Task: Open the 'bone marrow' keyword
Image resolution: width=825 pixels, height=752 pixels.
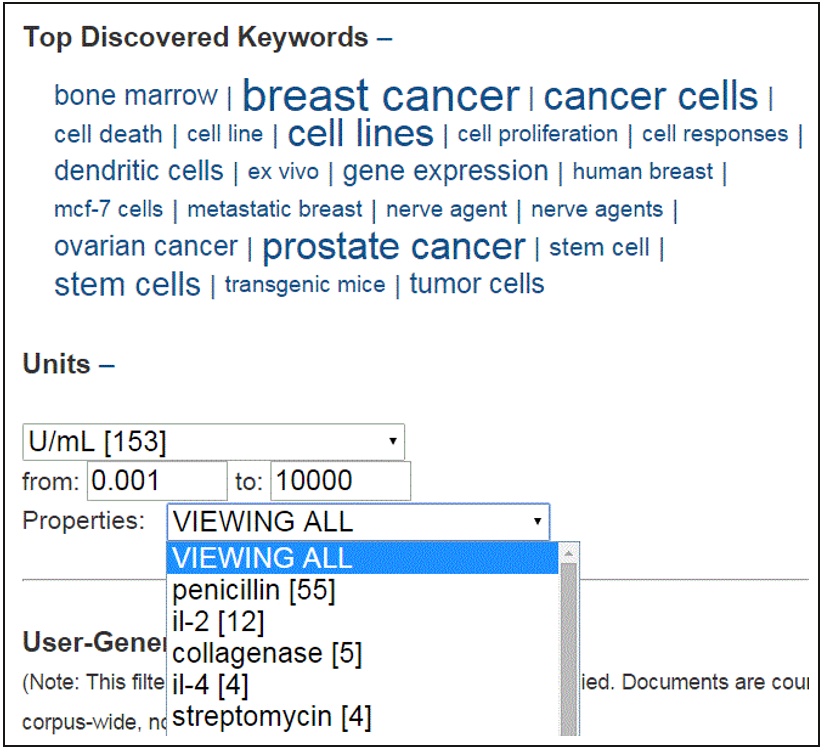Action: pos(134,95)
